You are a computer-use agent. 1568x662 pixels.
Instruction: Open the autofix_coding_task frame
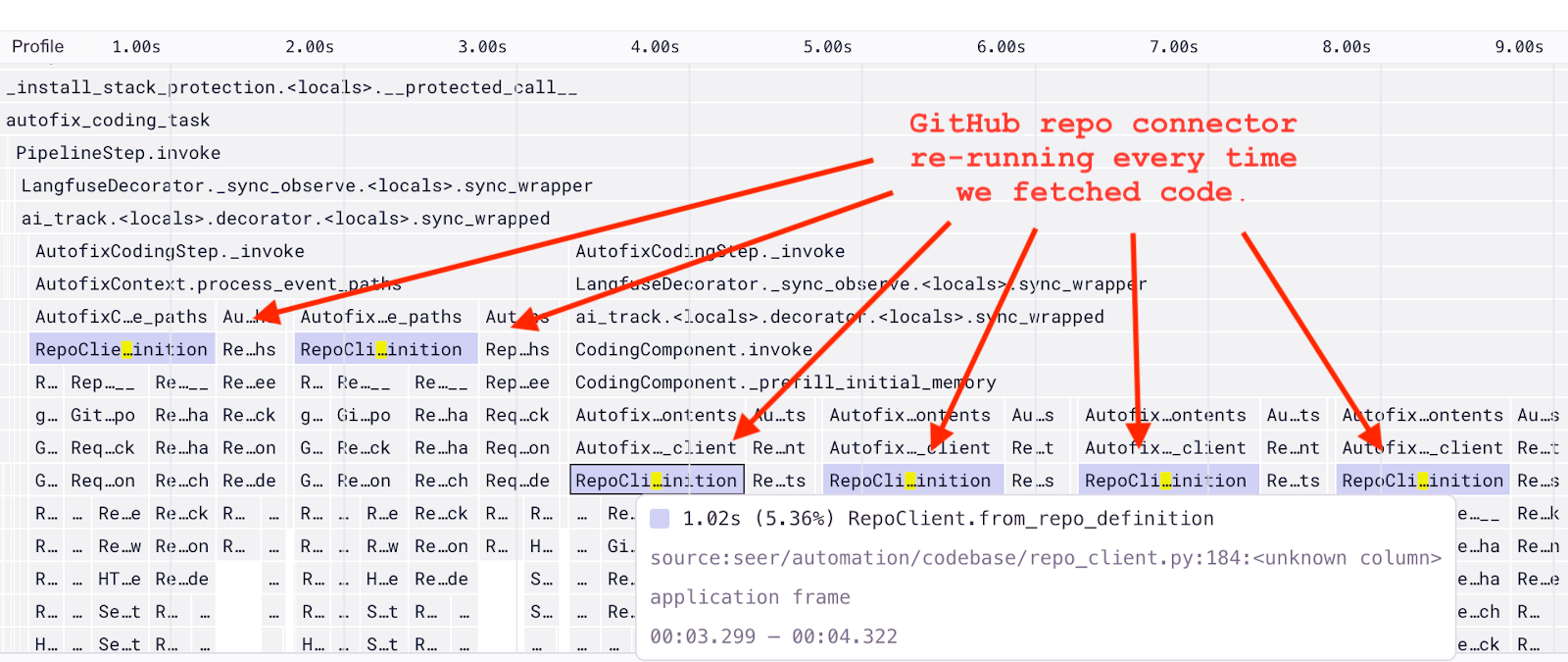point(108,120)
